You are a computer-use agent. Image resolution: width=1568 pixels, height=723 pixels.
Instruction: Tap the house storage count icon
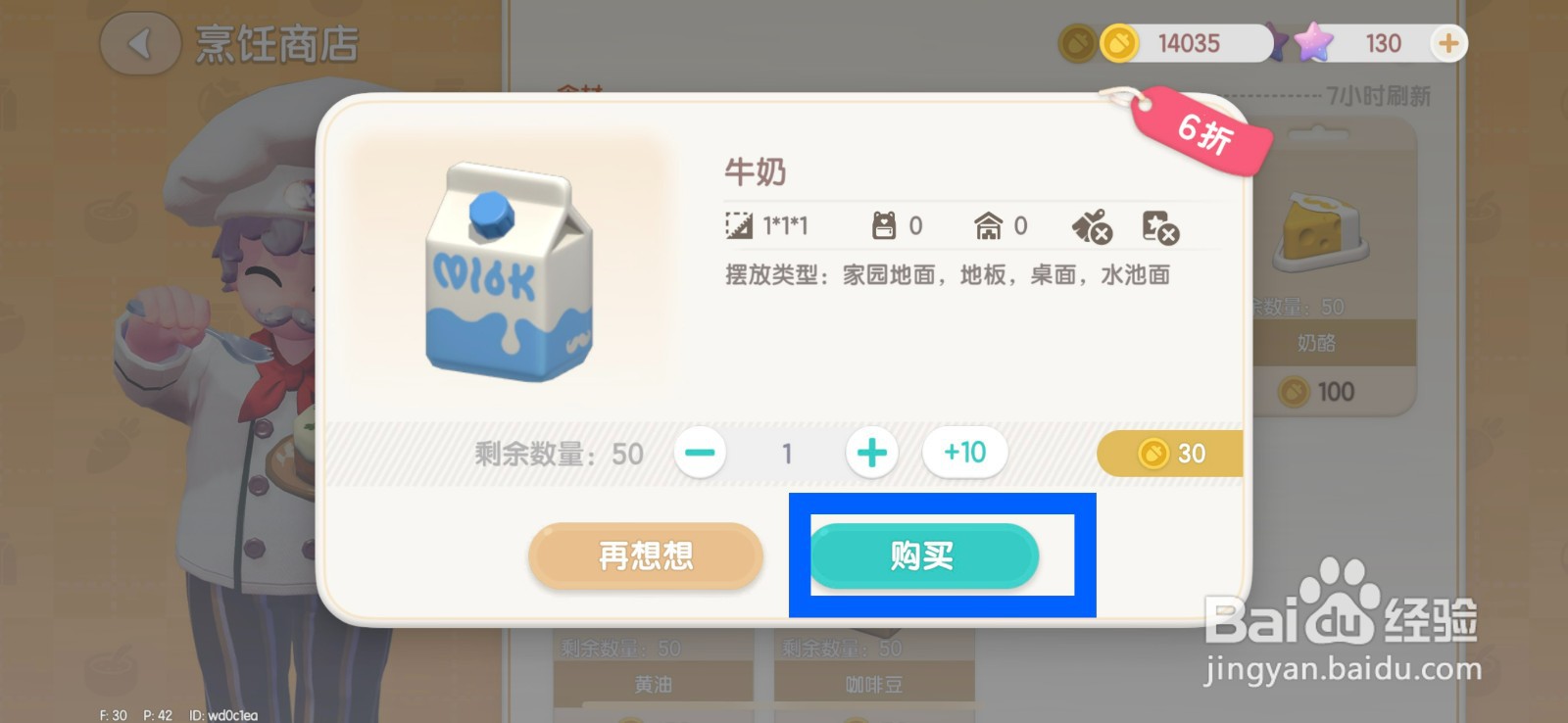988,226
